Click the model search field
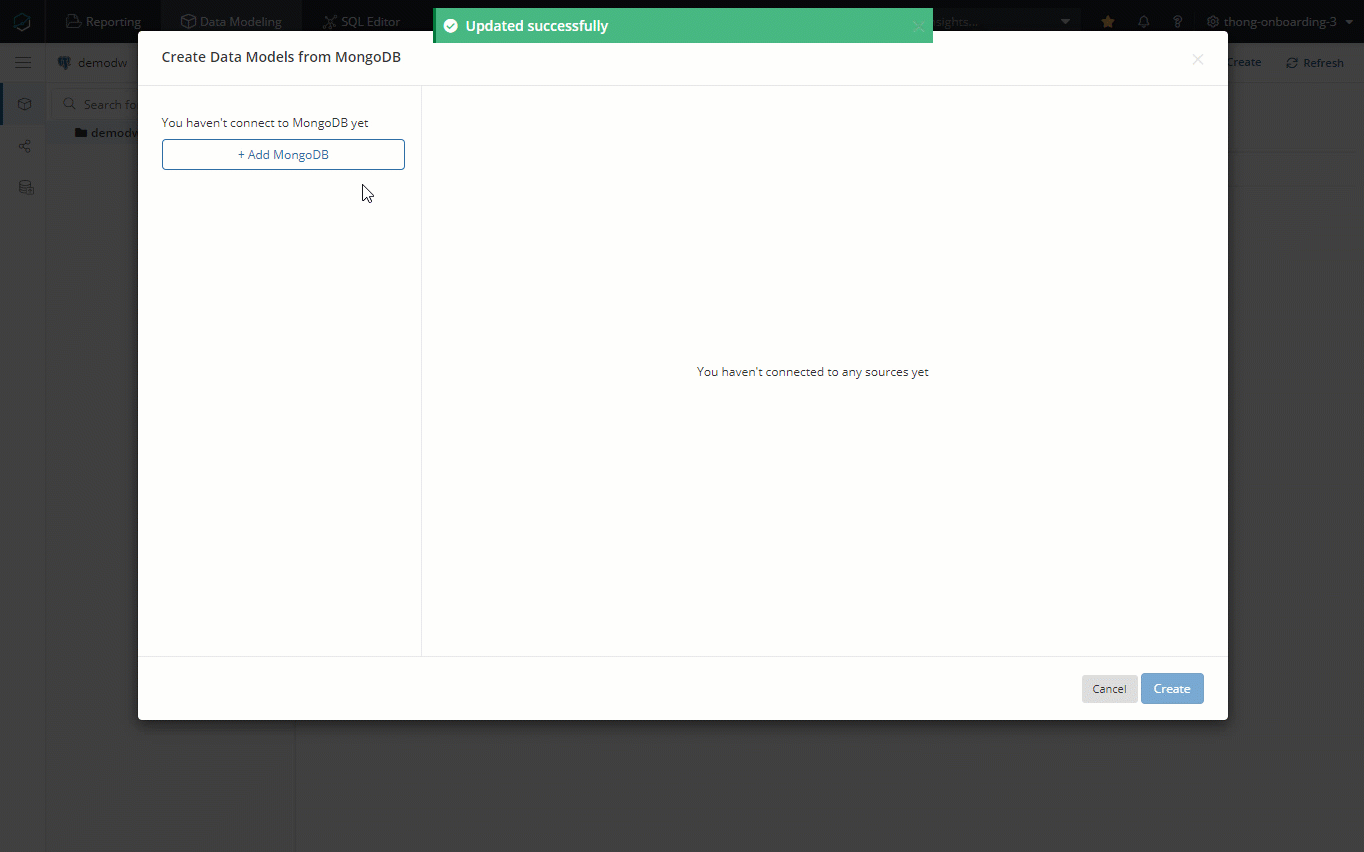 pyautogui.click(x=100, y=104)
